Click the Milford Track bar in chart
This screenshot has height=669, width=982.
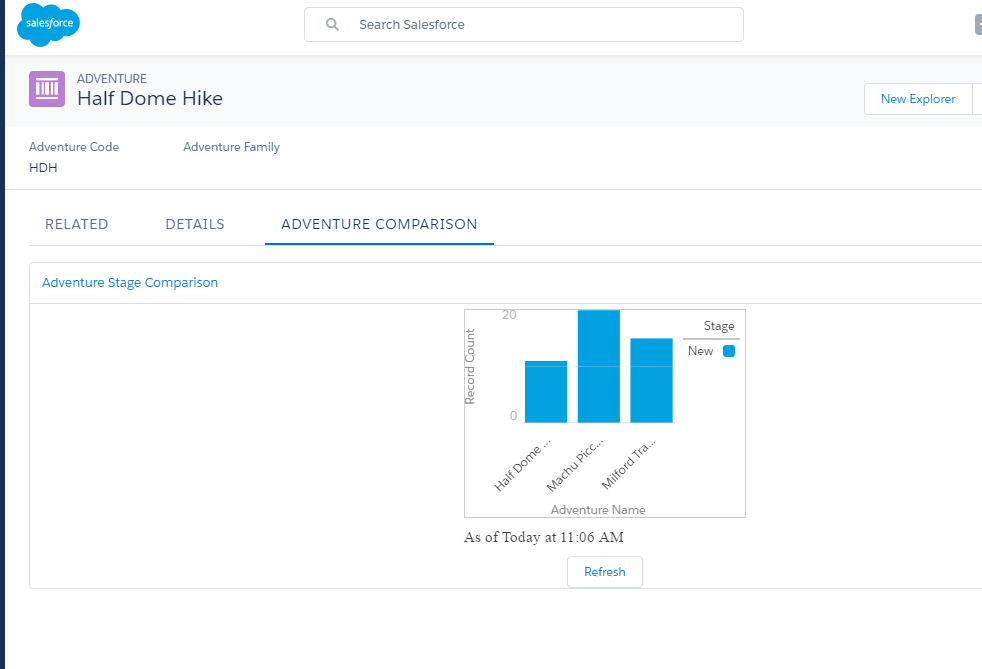(651, 380)
